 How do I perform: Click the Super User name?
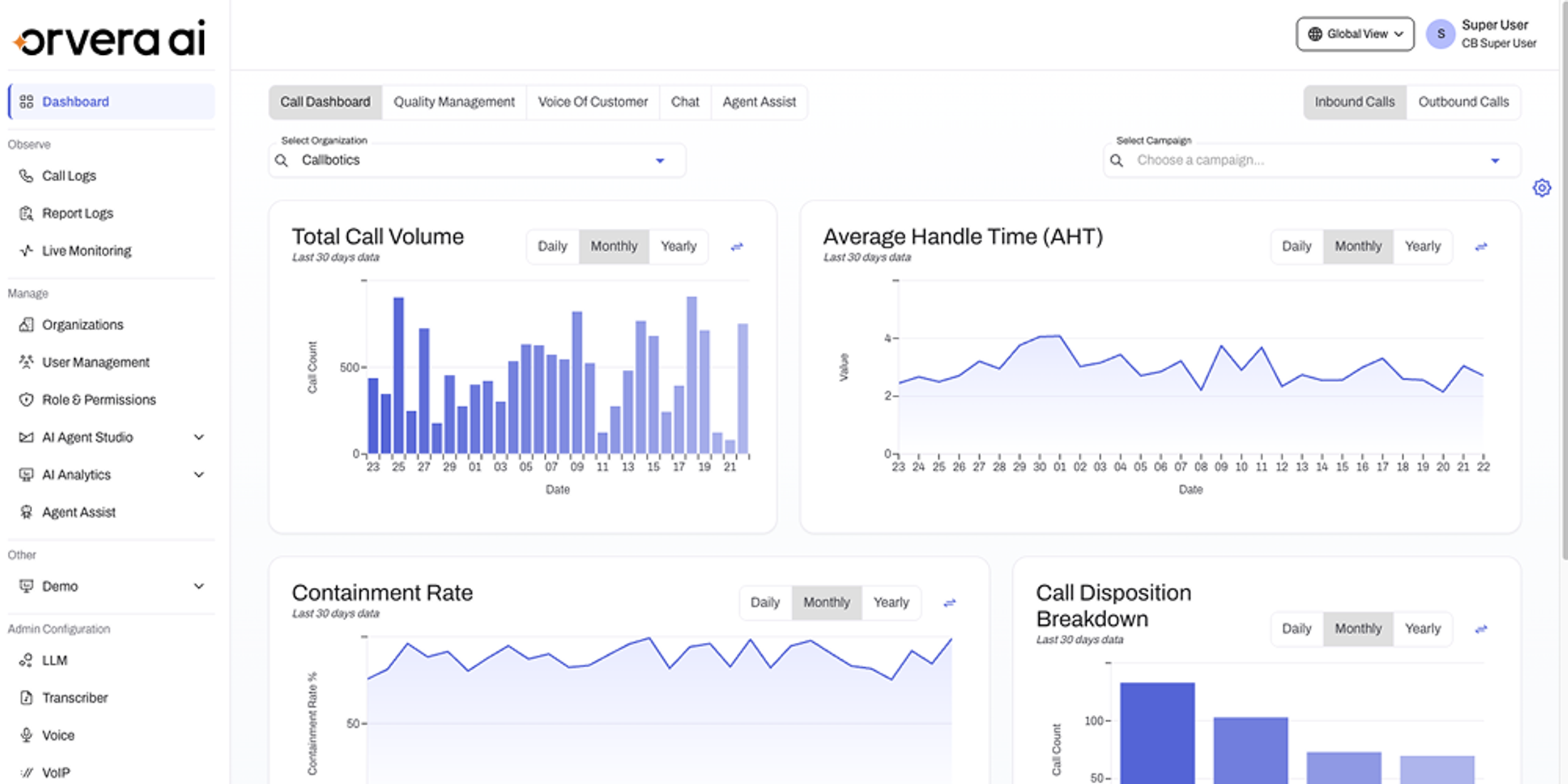[x=1495, y=25]
